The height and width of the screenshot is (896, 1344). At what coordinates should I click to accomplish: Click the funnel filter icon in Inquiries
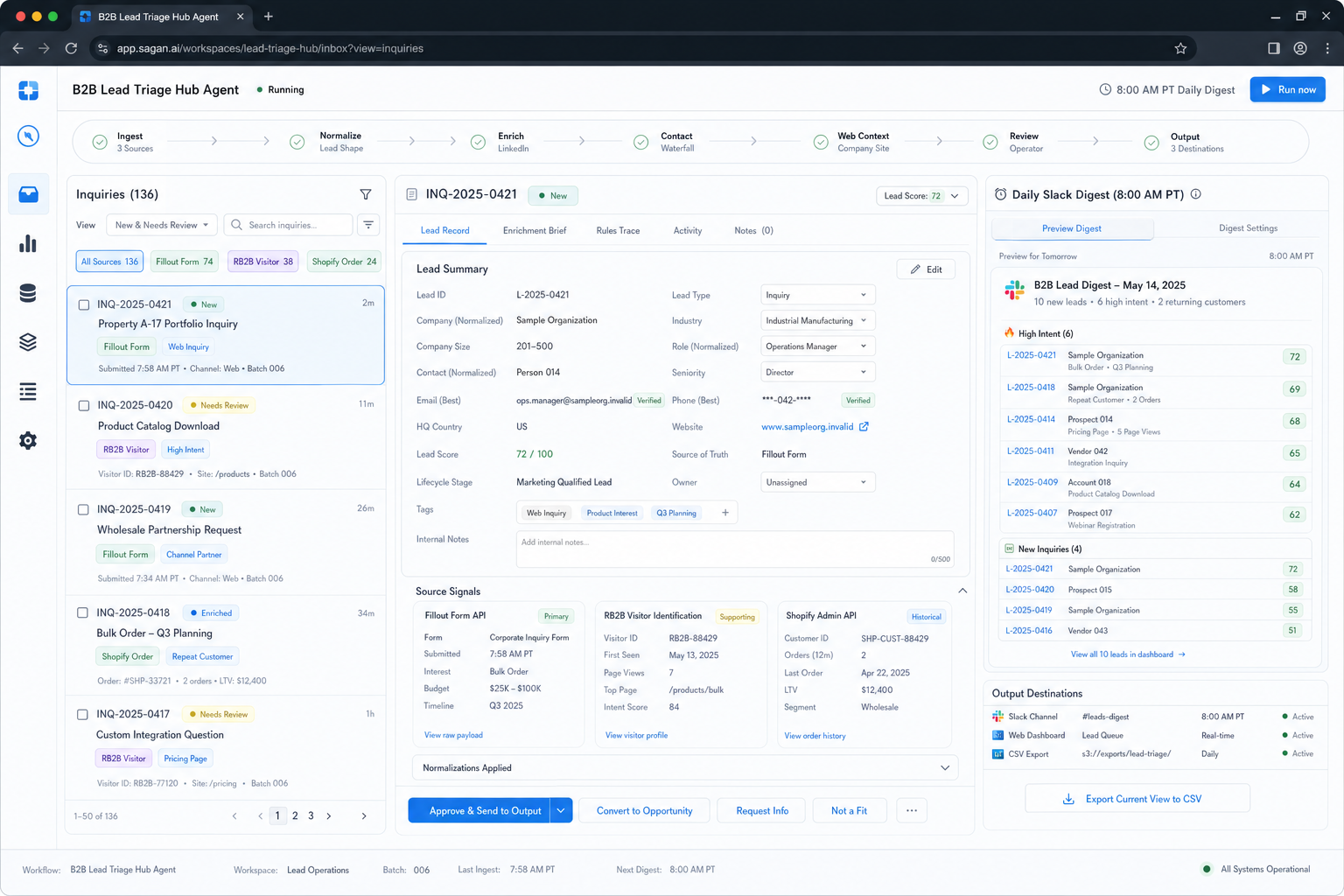coord(366,194)
